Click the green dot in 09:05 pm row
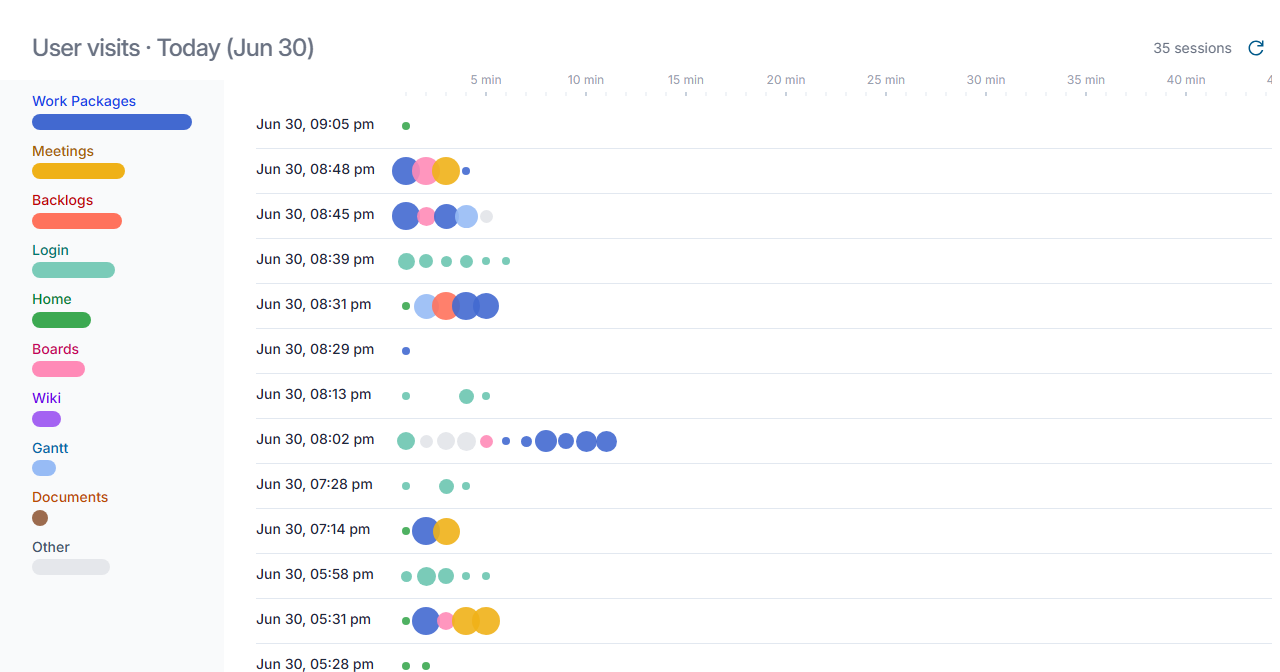 coord(406,126)
